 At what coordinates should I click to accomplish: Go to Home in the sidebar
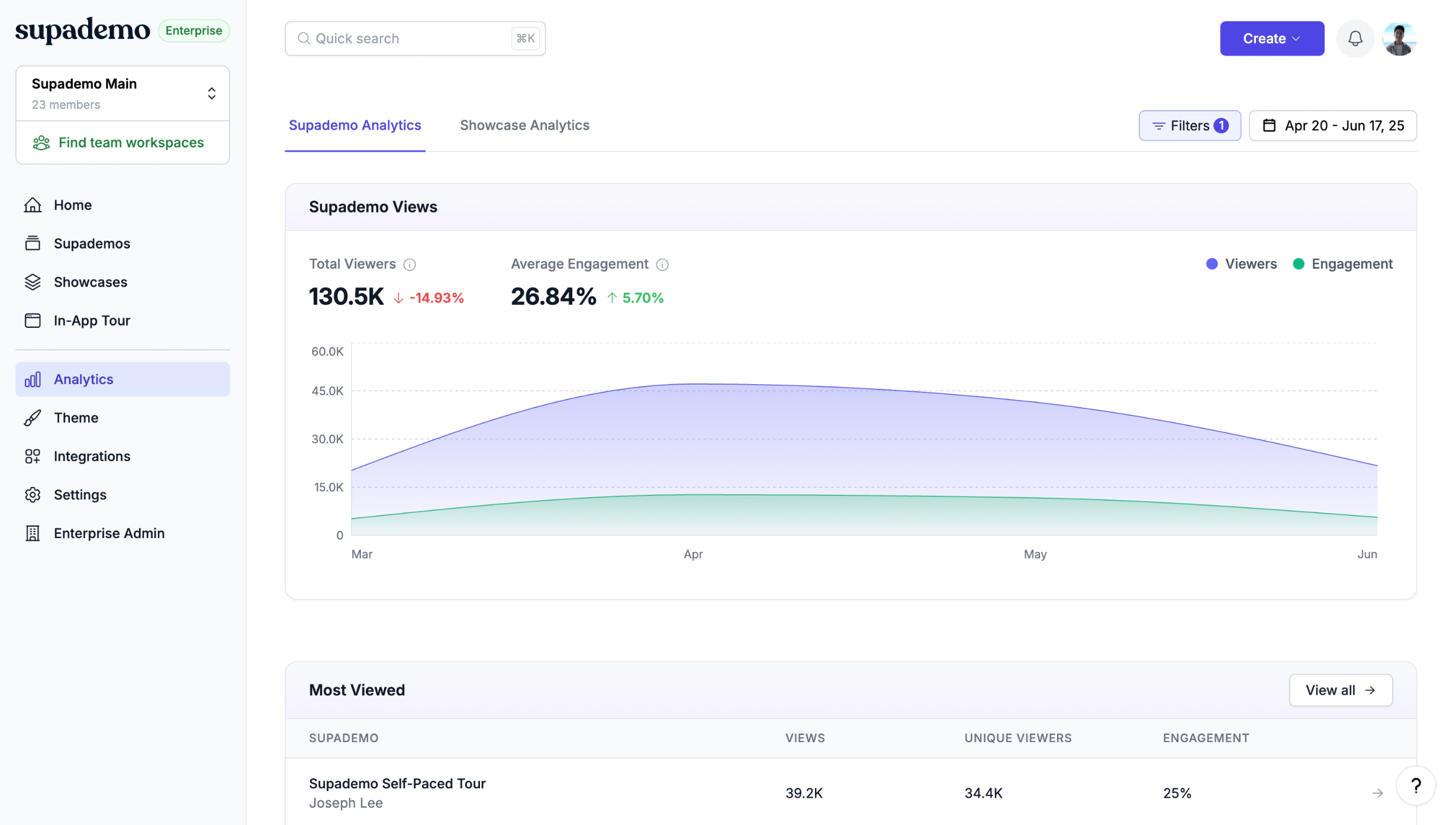coord(123,205)
